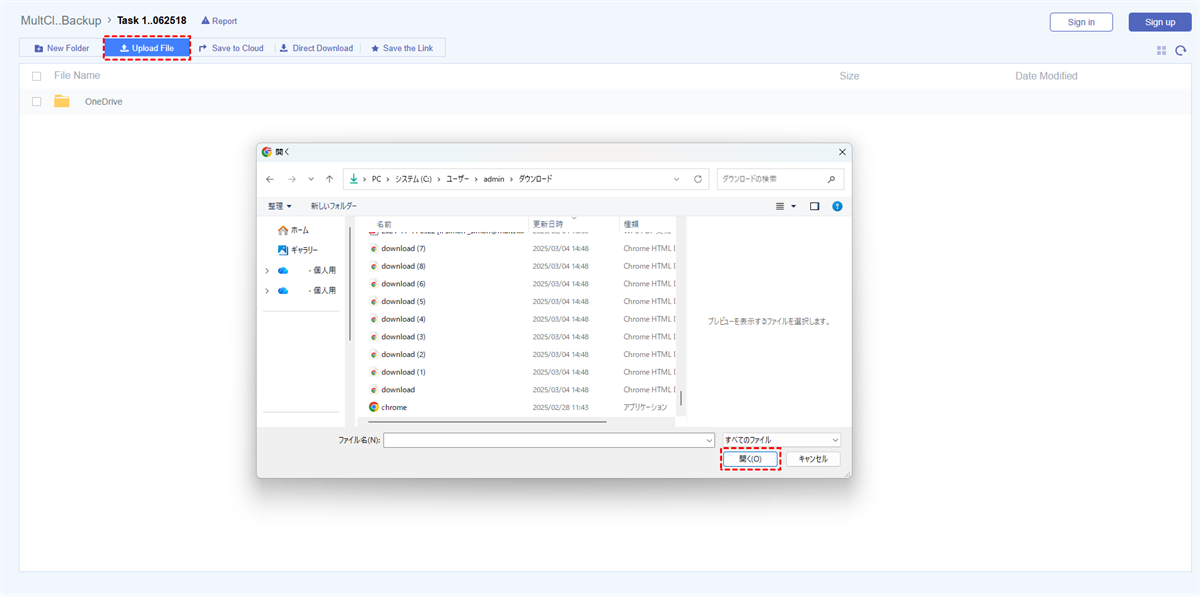The height and width of the screenshot is (596, 1200).
Task: Tick the select-all checkbox beside File Name
Action: (x=37, y=76)
